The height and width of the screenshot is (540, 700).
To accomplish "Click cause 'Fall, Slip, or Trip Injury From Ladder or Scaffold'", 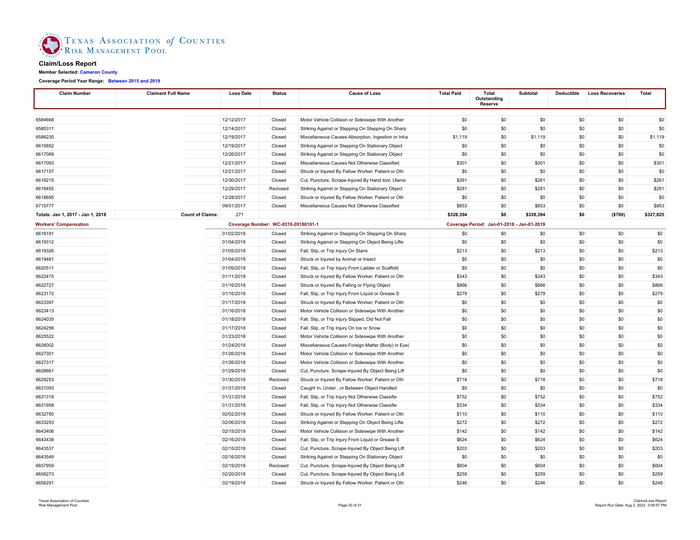I will (x=349, y=268).
